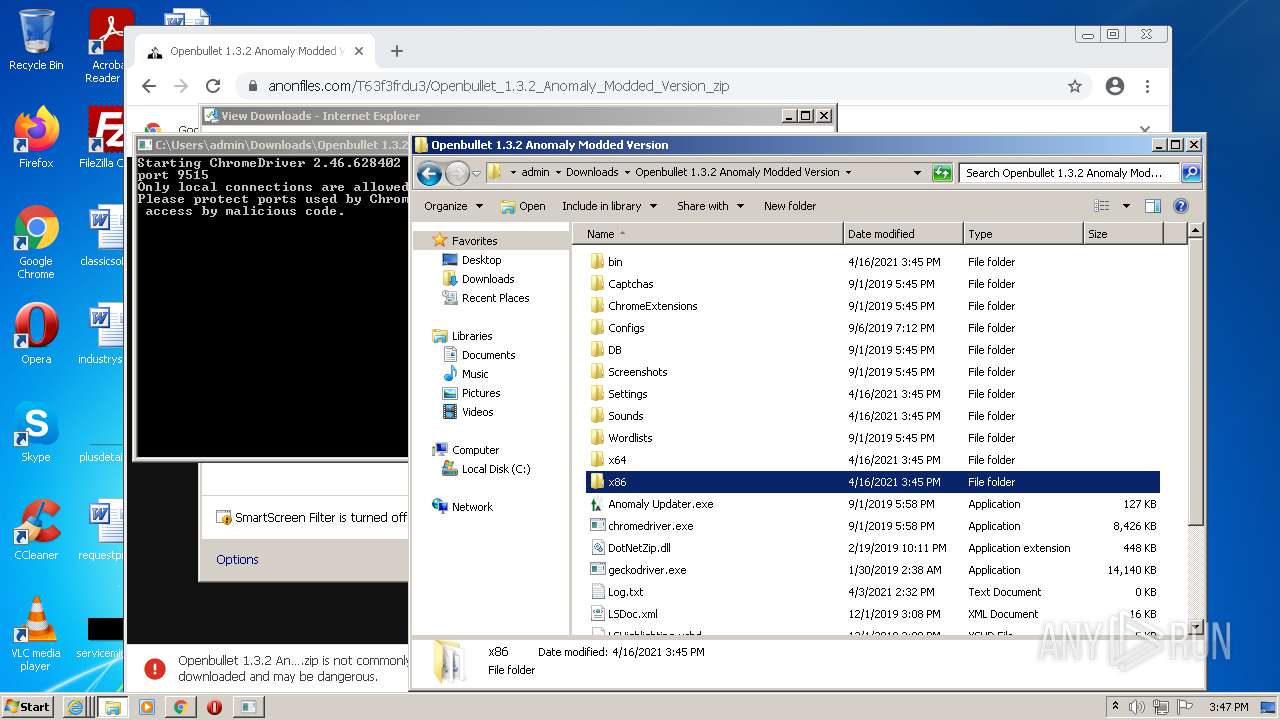Screen dimensions: 1280x720
Task: Open Chrome three-dot menu
Action: 1147,86
